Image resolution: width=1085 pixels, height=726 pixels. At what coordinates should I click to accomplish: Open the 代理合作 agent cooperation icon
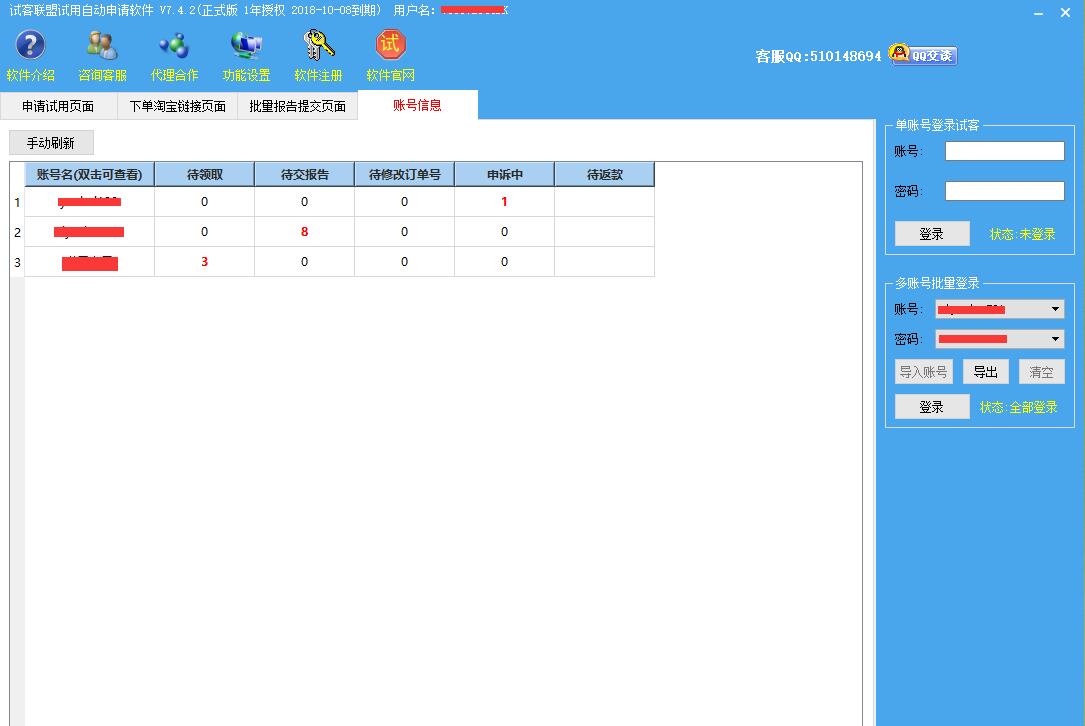(x=174, y=46)
